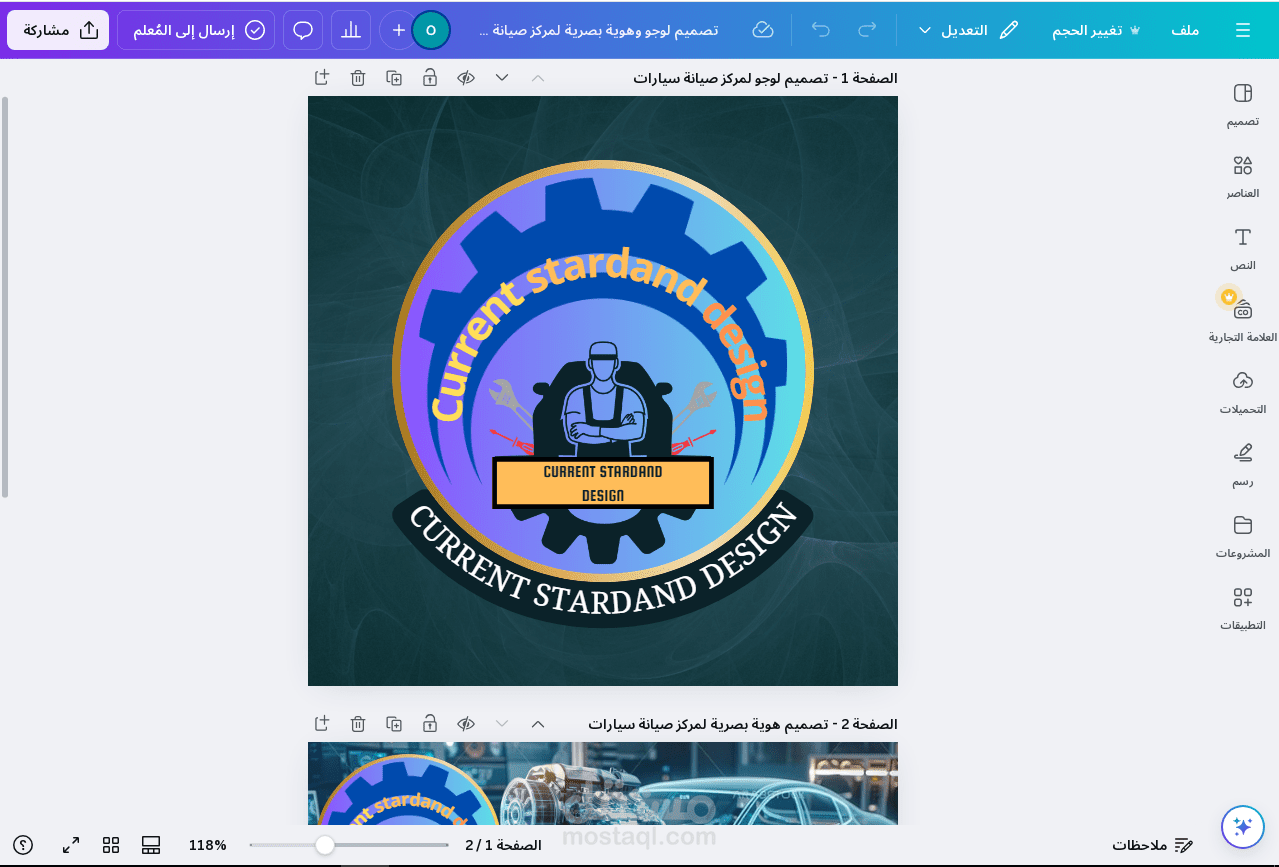This screenshot has height=867, width=1279.
Task: Open the 118% zoom level menu
Action: (208, 845)
